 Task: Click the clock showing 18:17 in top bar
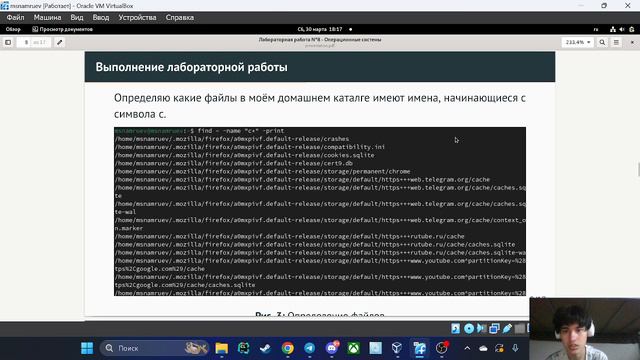tap(320, 29)
